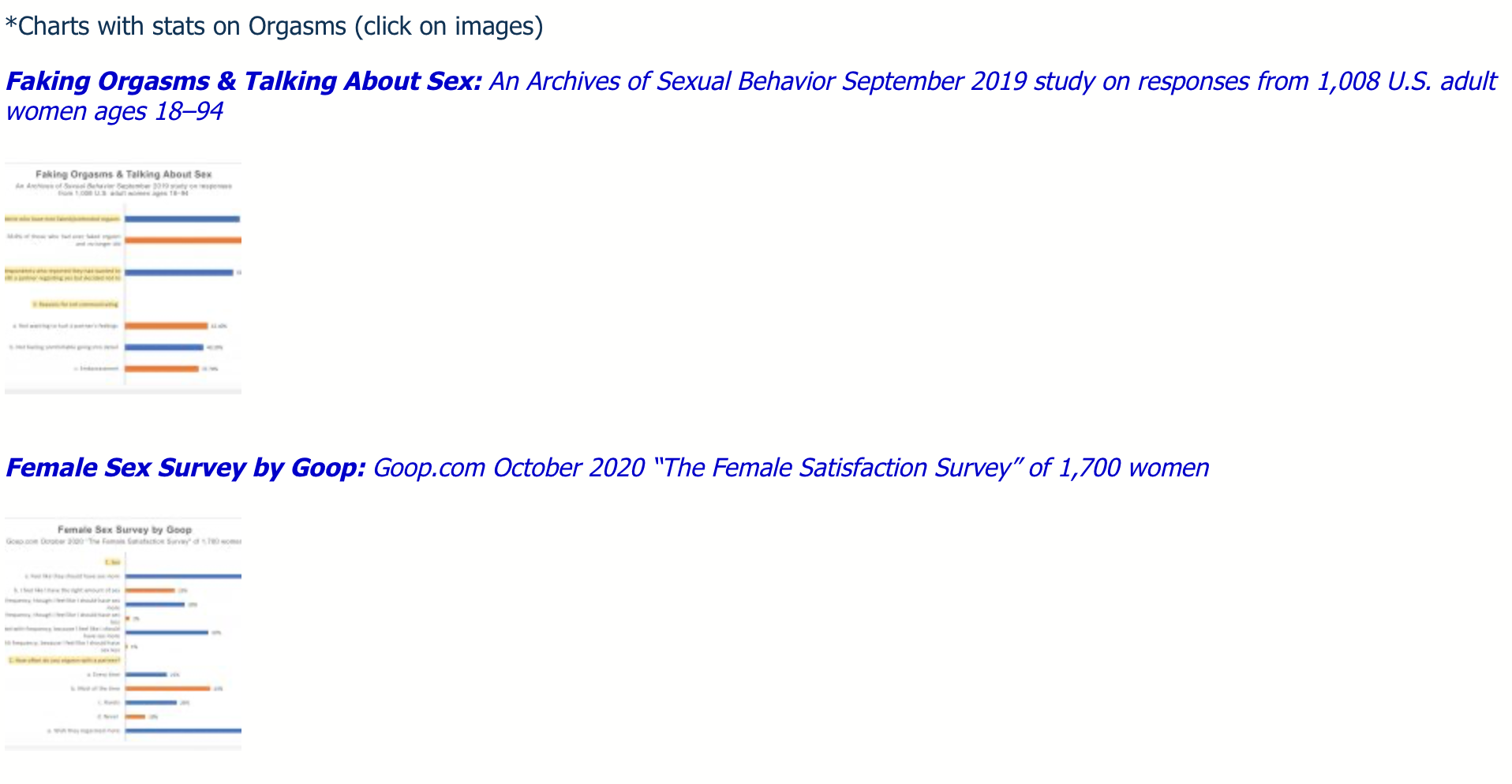Screen dimensions: 1512x784
Task: Select the short orange "Never" bar in Goop chart
Action: pyautogui.click(x=136, y=717)
